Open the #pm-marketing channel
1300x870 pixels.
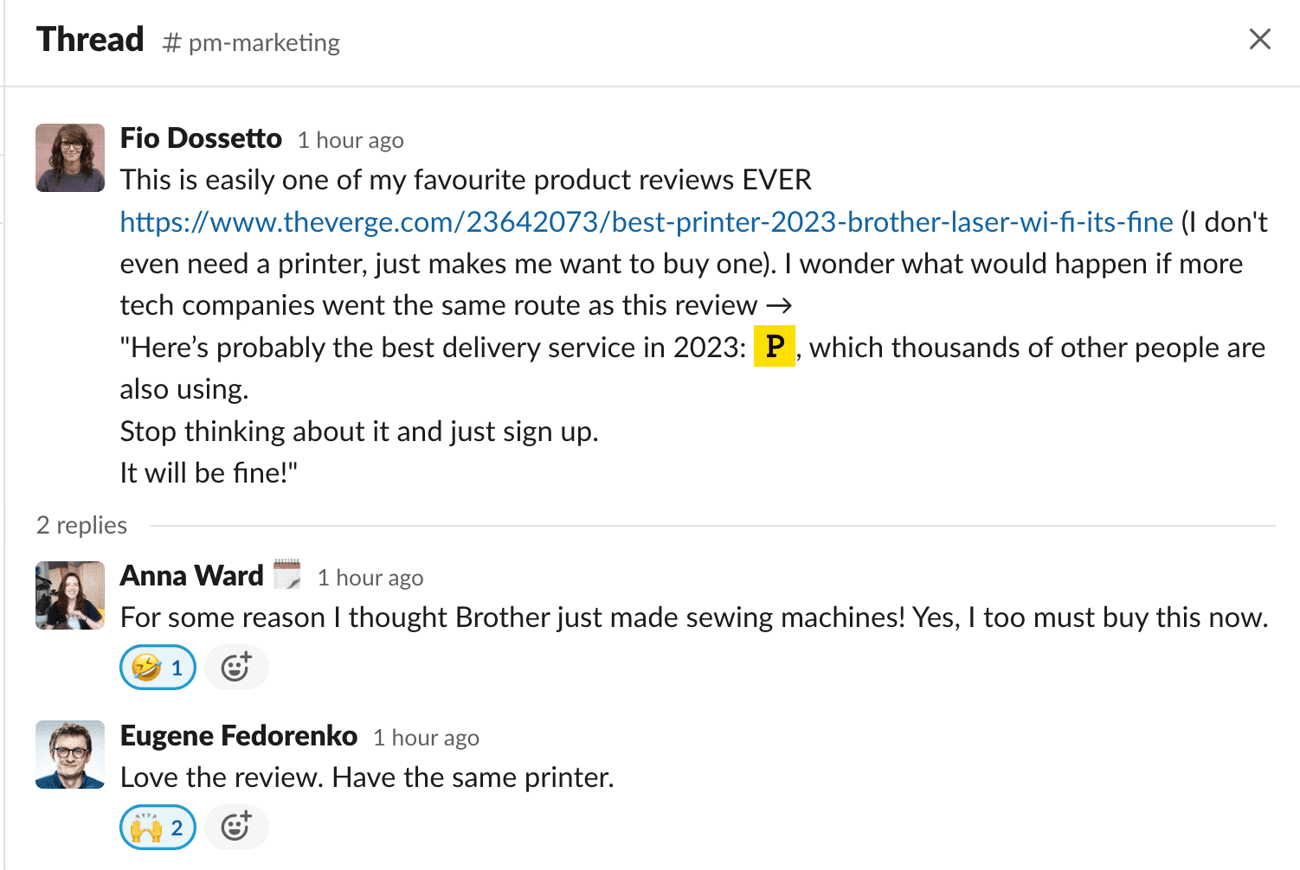pyautogui.click(x=252, y=43)
